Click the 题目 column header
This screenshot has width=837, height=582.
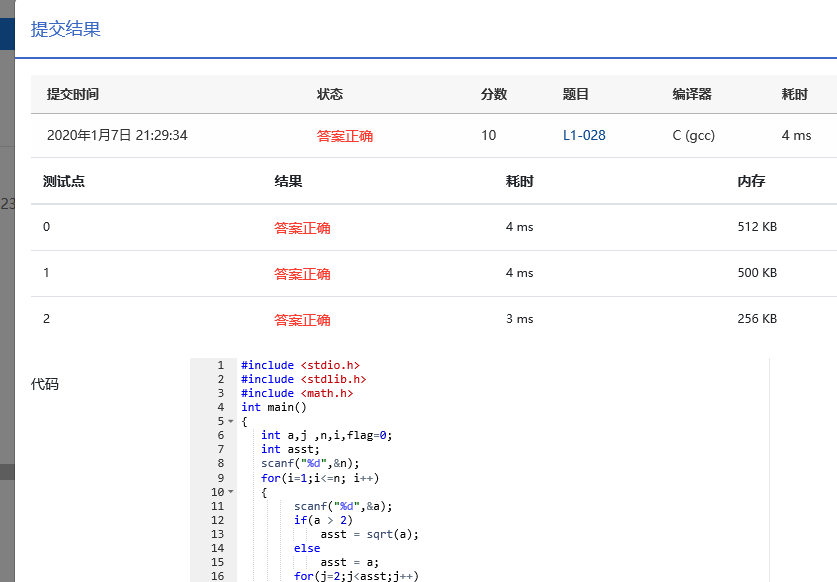pos(576,95)
